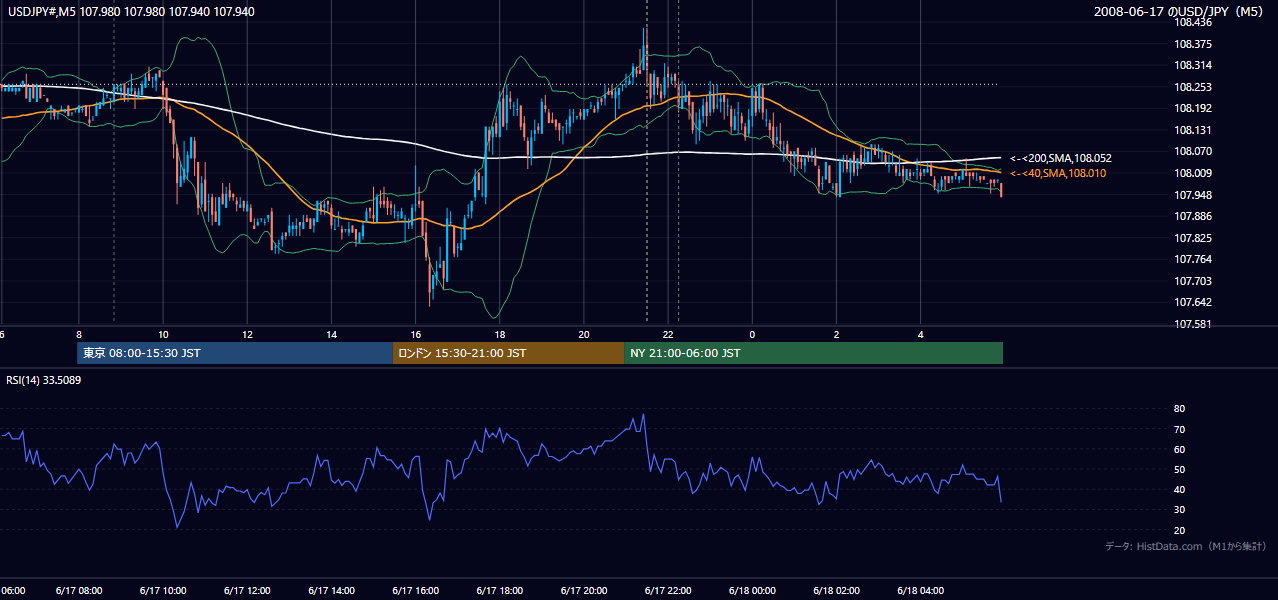Click price axis label 107.948
The height and width of the screenshot is (600, 1278).
1193,195
